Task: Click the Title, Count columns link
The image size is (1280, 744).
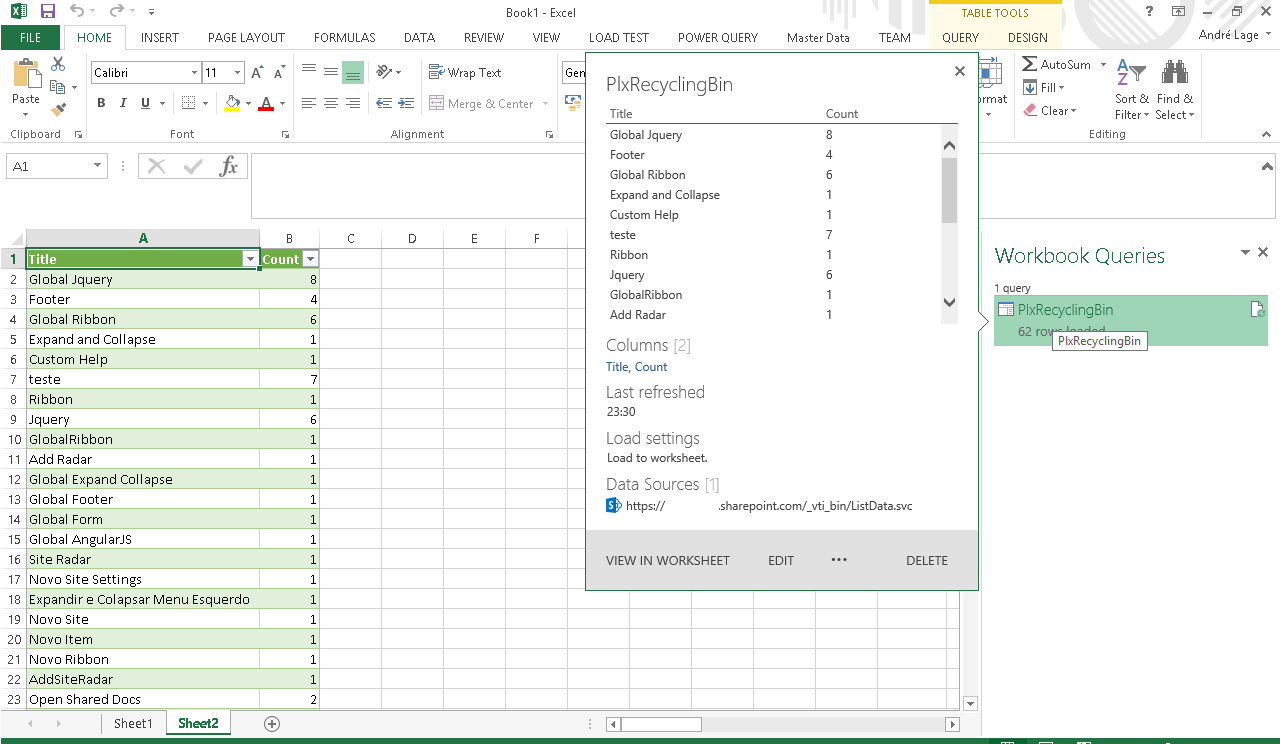Action: [637, 367]
